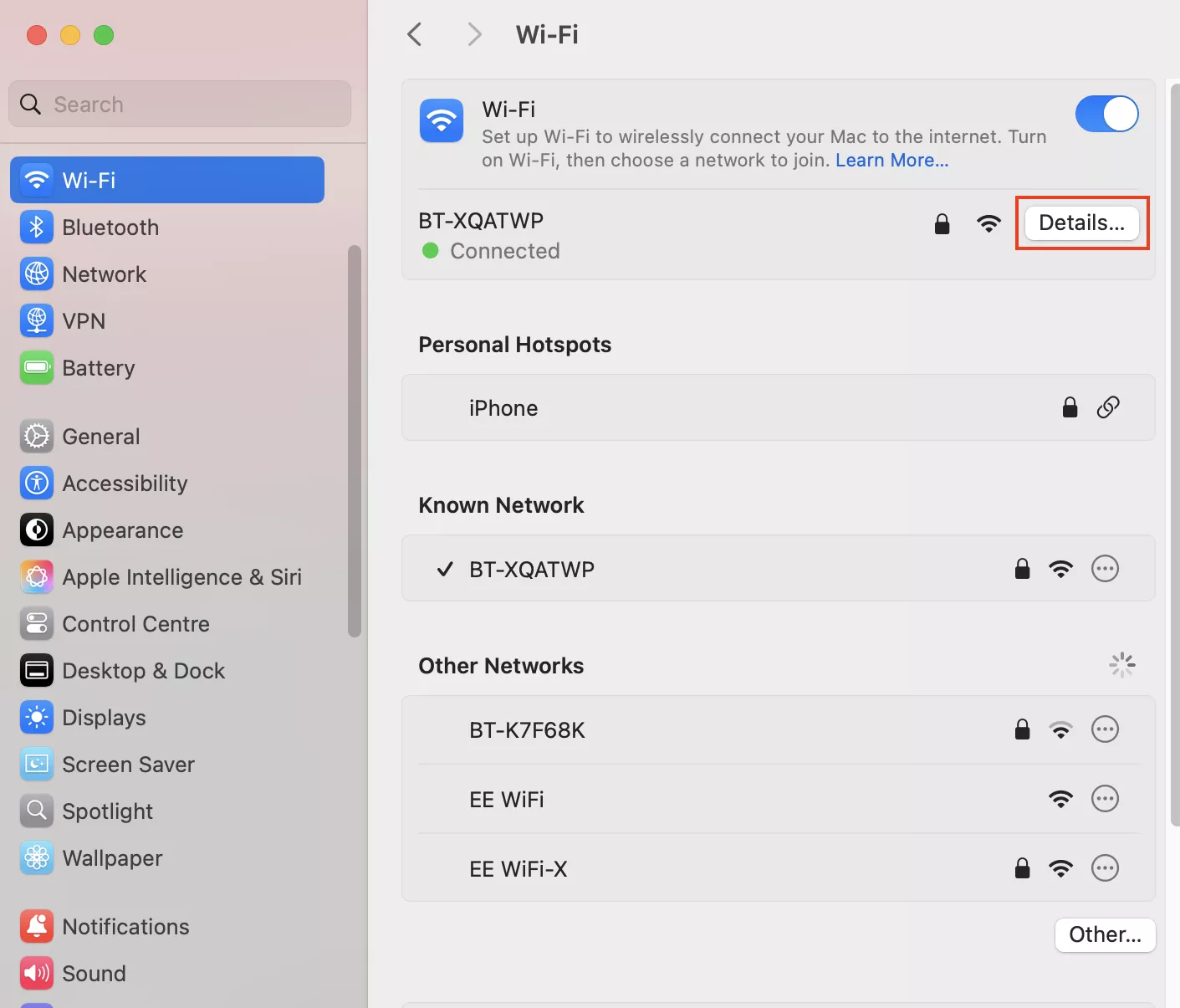The height and width of the screenshot is (1008, 1180).
Task: Open Screen Saver settings icon
Action: point(37,765)
